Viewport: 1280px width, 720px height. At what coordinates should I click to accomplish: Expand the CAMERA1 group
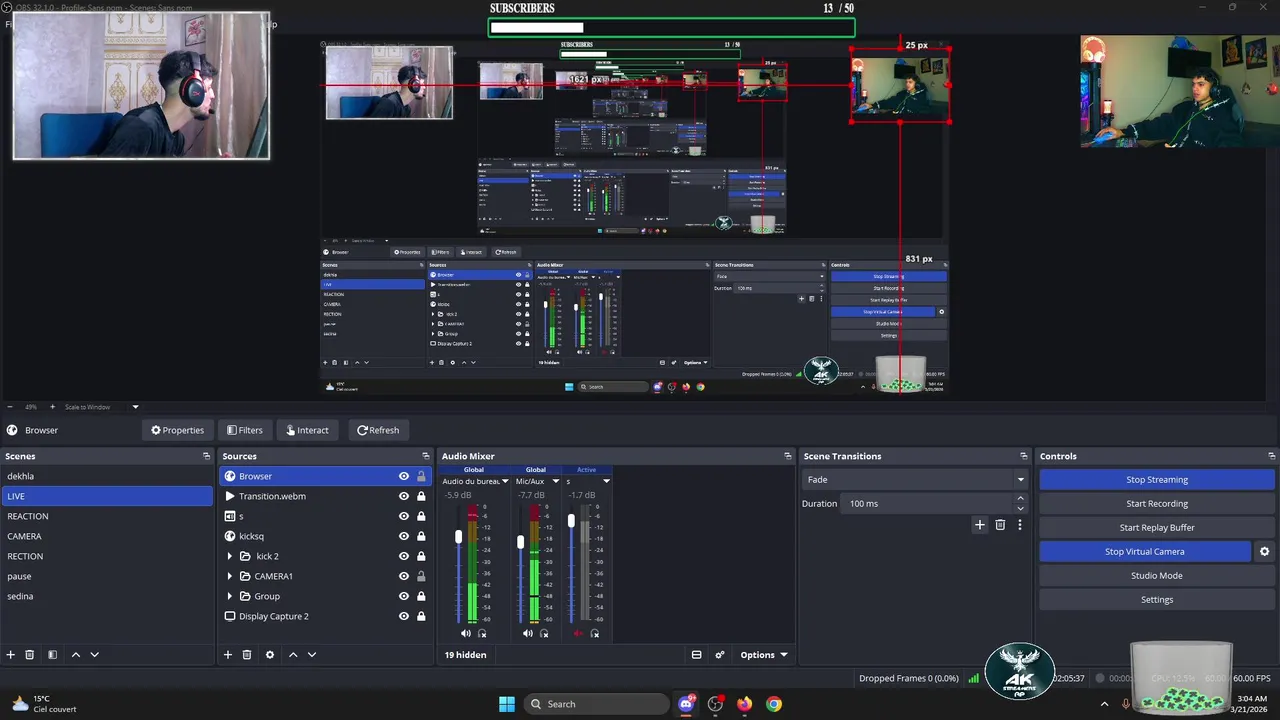coord(230,576)
